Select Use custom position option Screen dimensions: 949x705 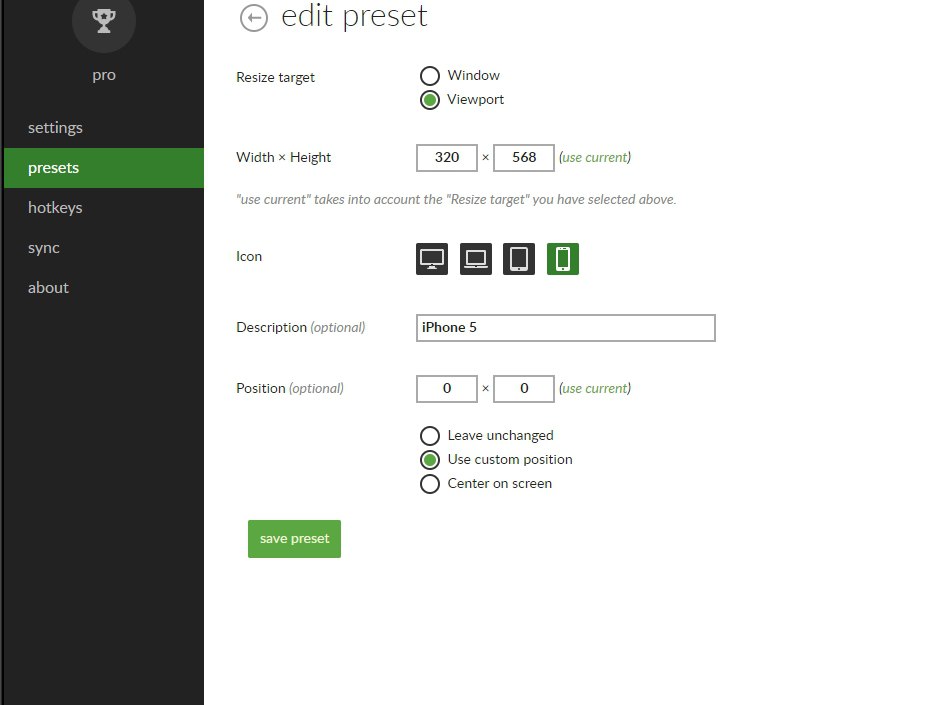430,460
